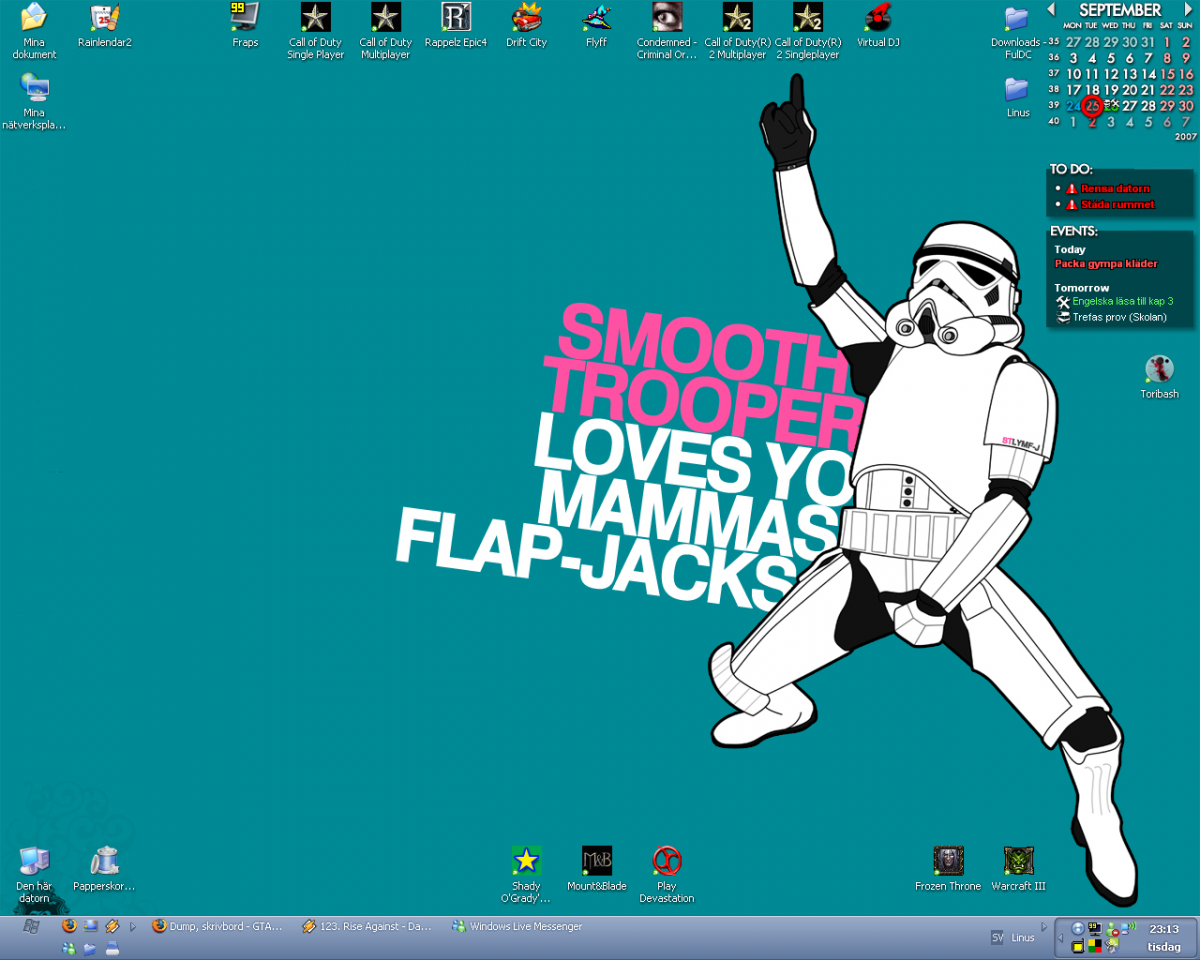This screenshot has height=960, width=1200.
Task: Switch to Windows Live Messenger taskbar item
Action: click(x=517, y=927)
